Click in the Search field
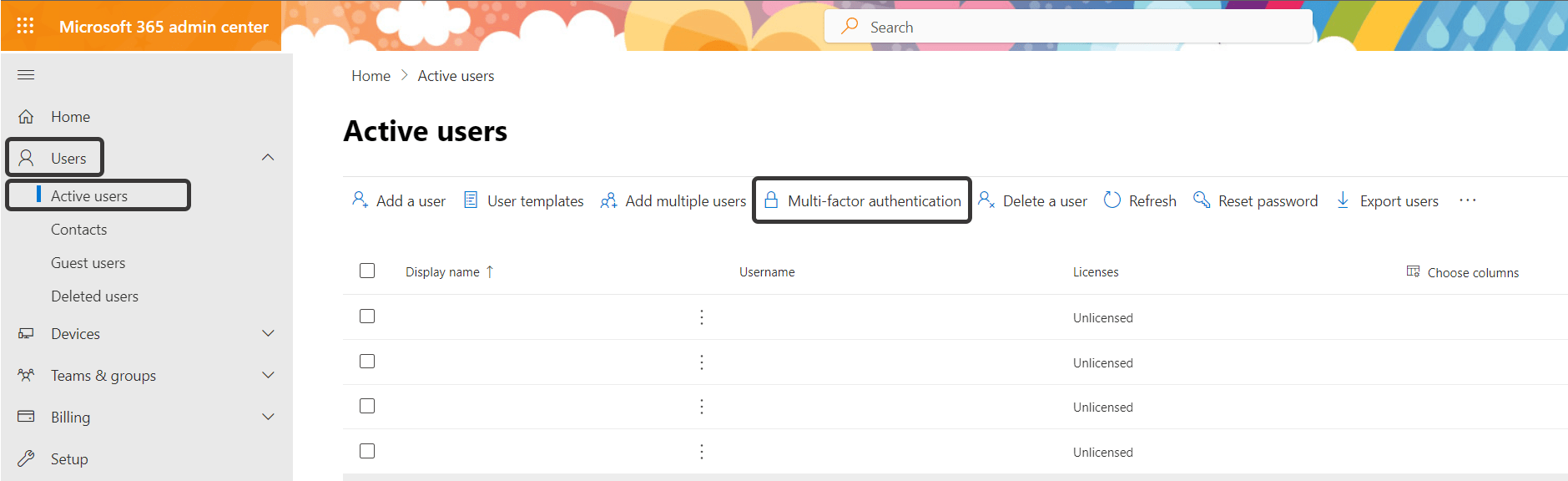 point(1069,27)
